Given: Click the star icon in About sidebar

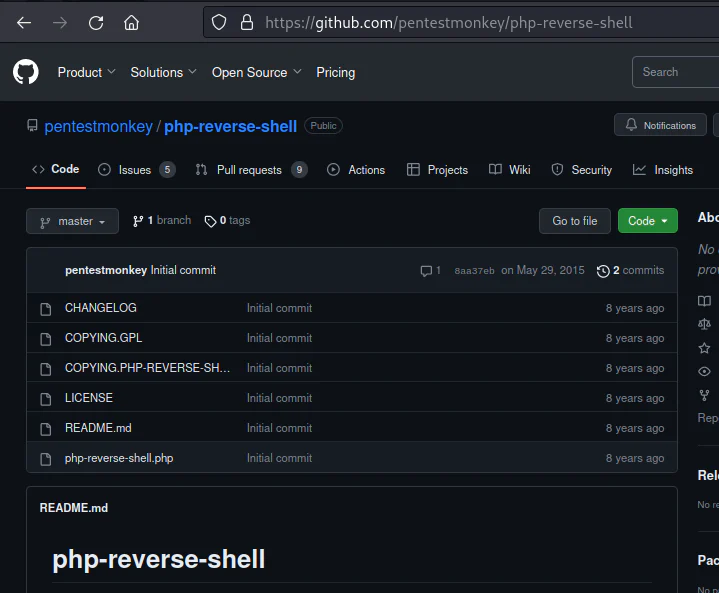Looking at the screenshot, I should (704, 348).
